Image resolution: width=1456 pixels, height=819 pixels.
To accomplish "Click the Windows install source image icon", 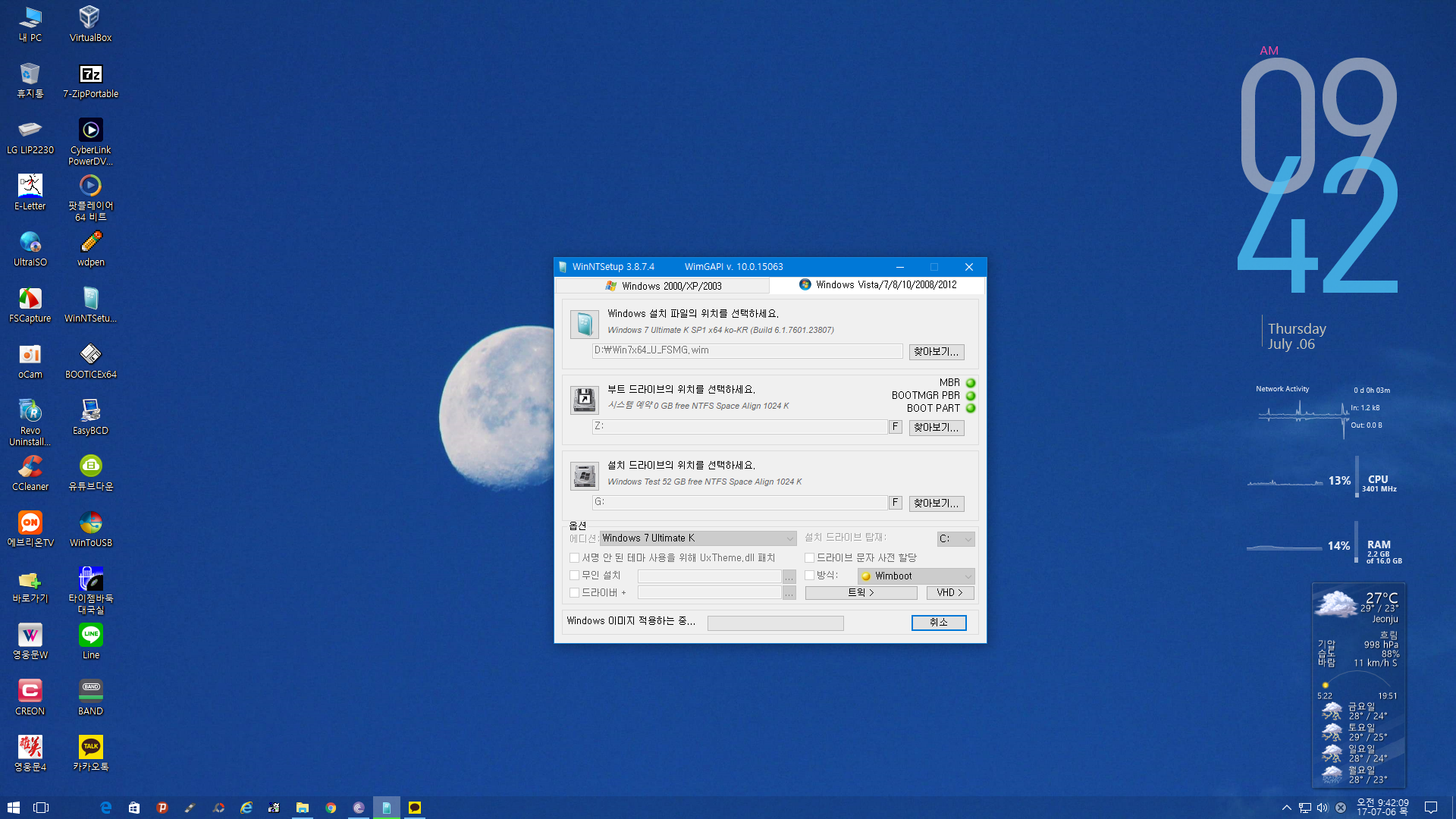I will 585,325.
